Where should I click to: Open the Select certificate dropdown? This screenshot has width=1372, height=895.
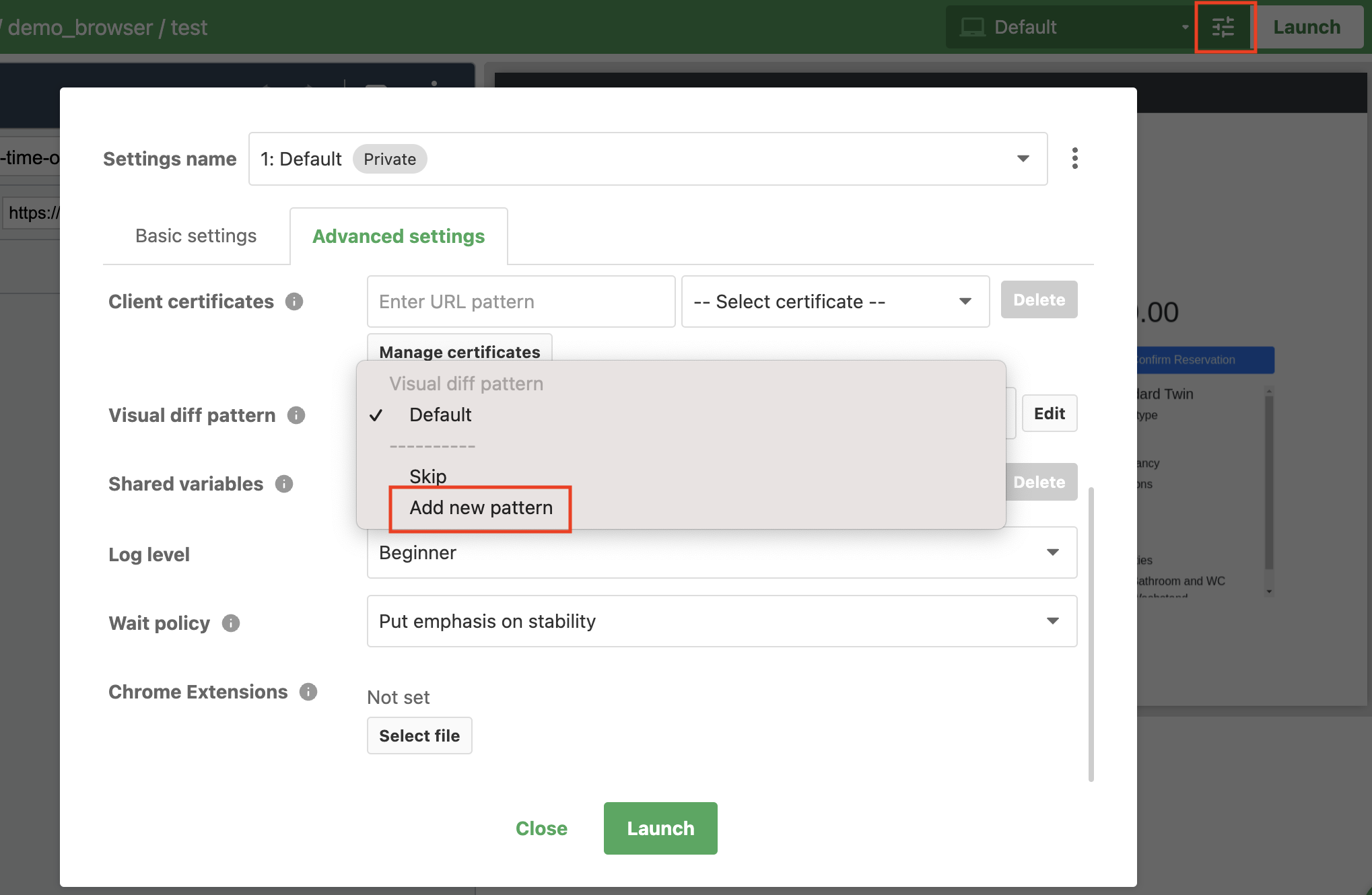tap(835, 301)
